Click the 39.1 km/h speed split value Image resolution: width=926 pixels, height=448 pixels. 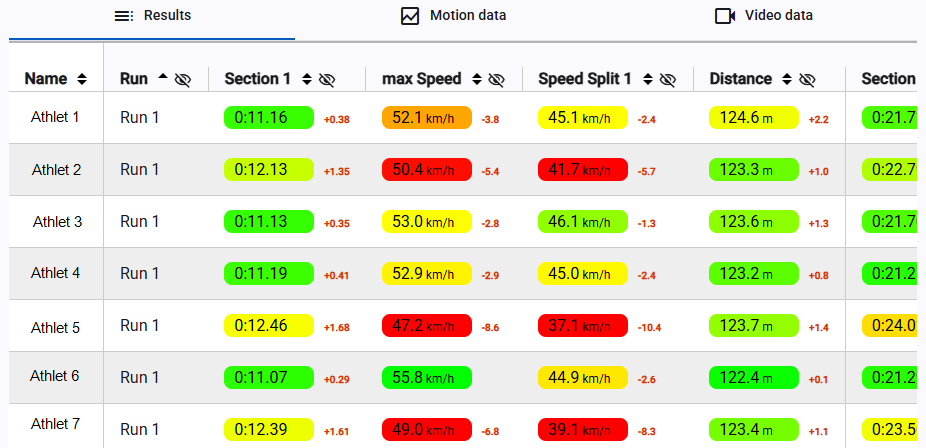click(583, 430)
